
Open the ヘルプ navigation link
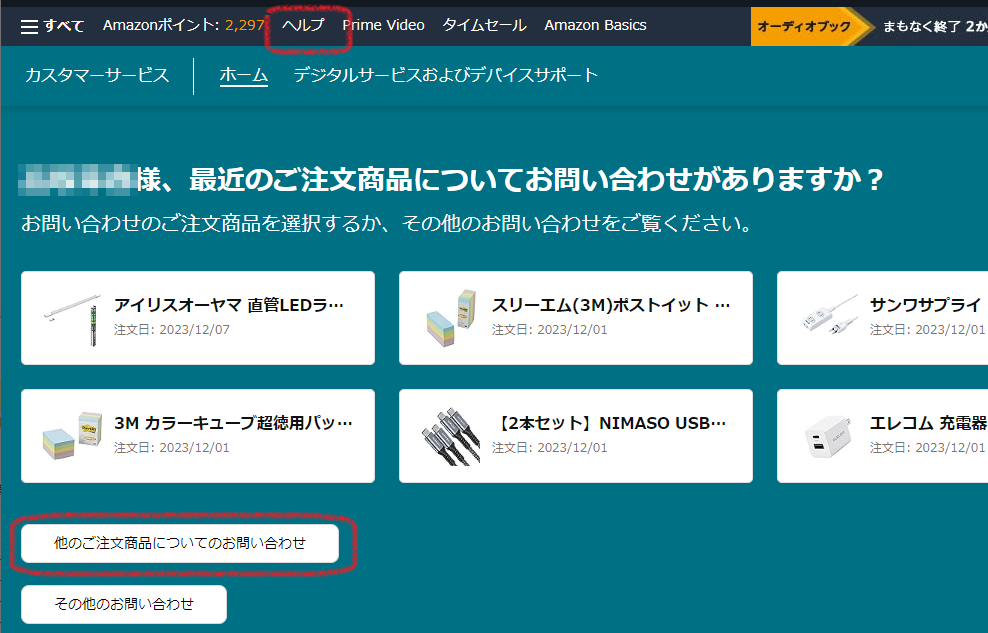pyautogui.click(x=303, y=25)
